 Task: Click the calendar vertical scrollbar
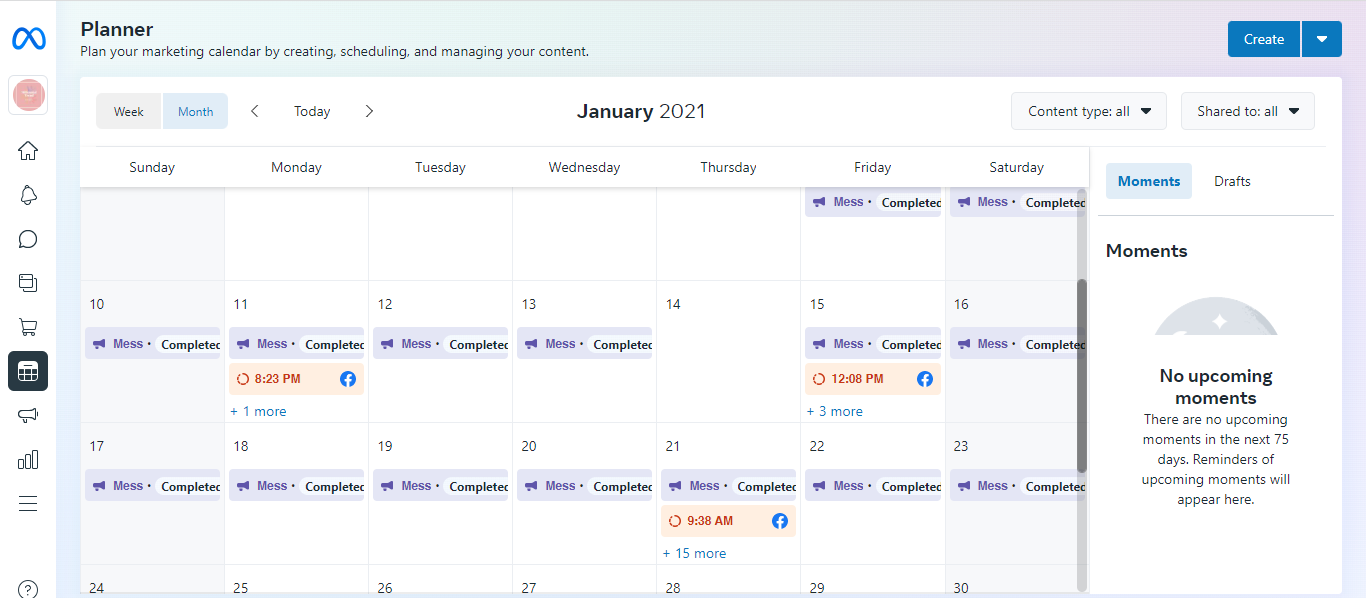click(1081, 375)
